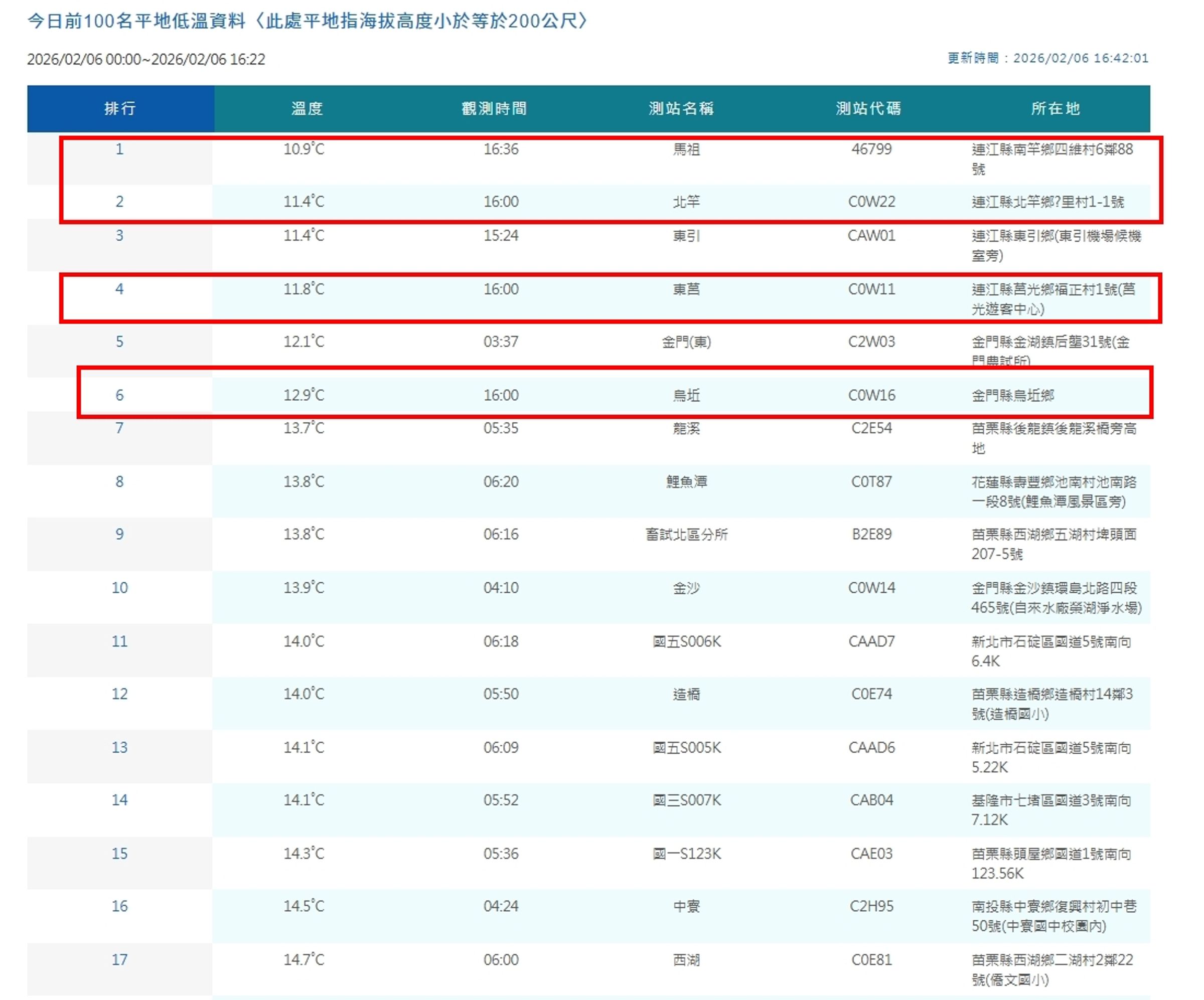Click station code C0W16
The height and width of the screenshot is (1000, 1204).
871,395
